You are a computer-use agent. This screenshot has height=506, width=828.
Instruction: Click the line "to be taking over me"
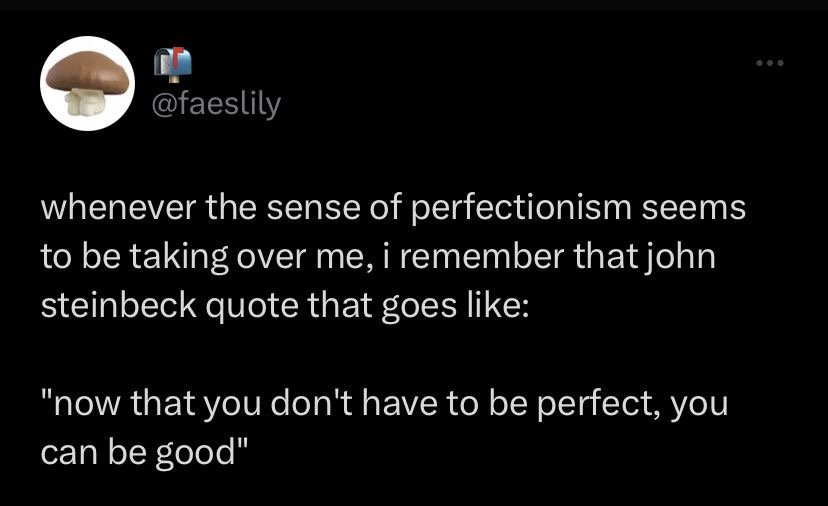click(x=377, y=257)
